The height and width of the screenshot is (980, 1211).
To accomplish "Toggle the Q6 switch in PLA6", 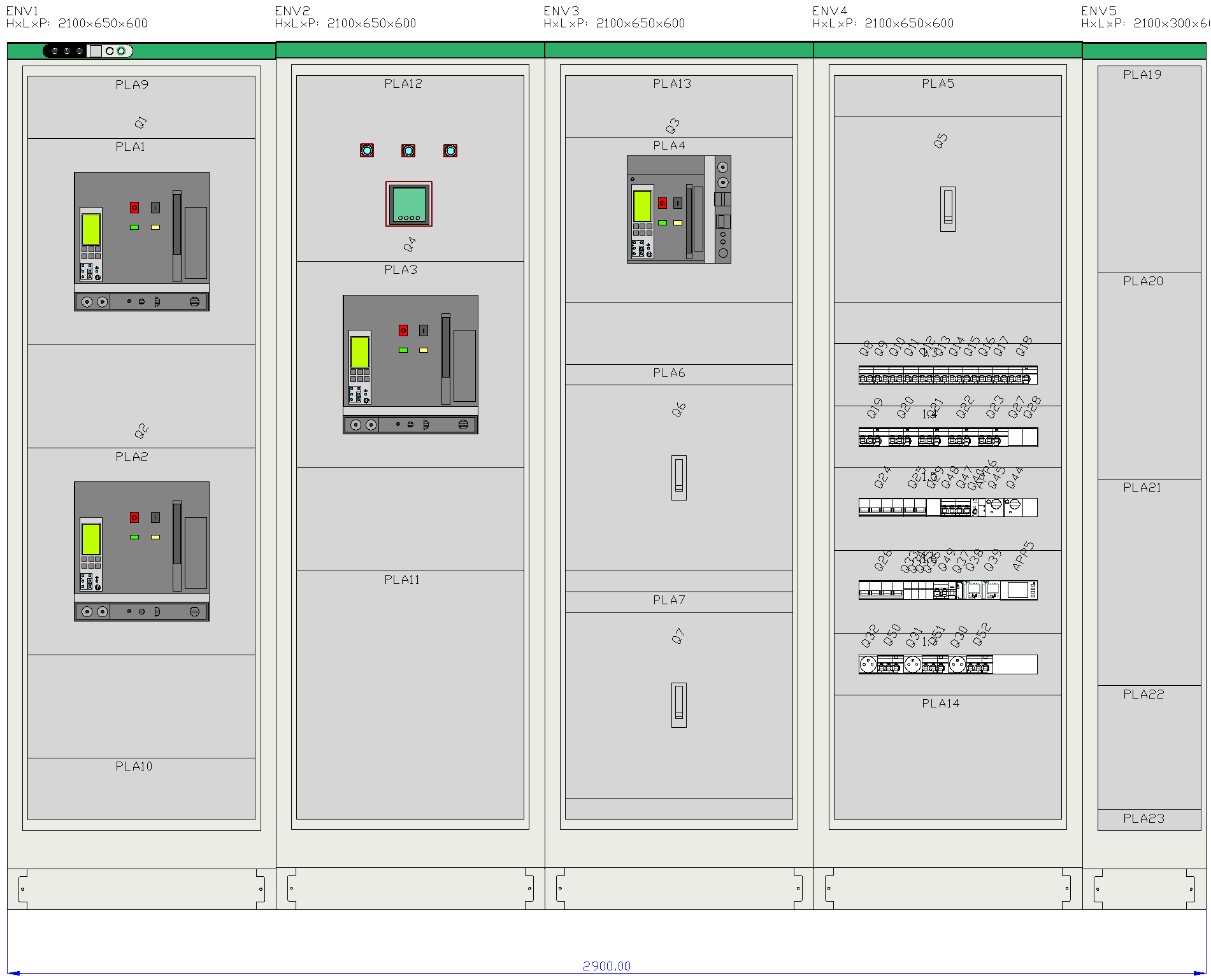I will [679, 478].
